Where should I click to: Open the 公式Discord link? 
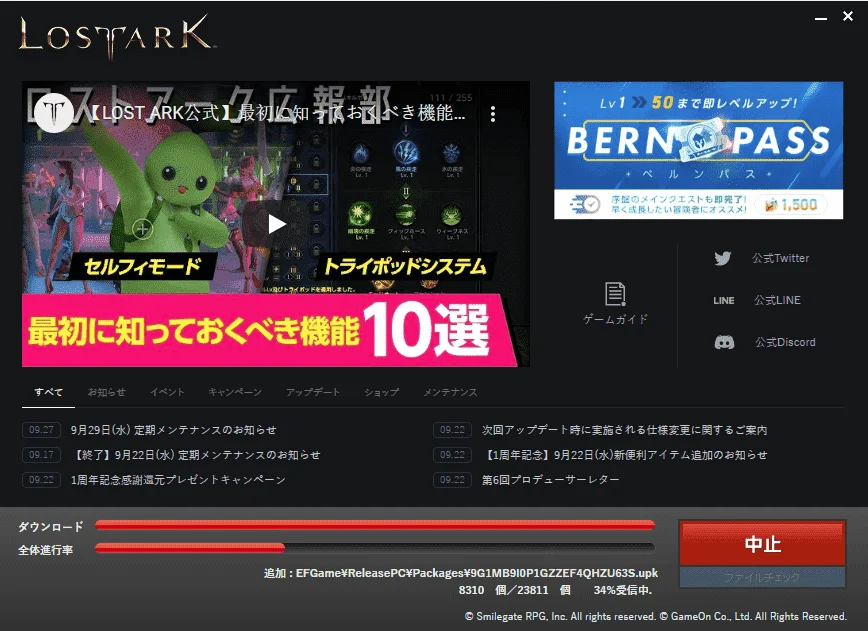(785, 343)
